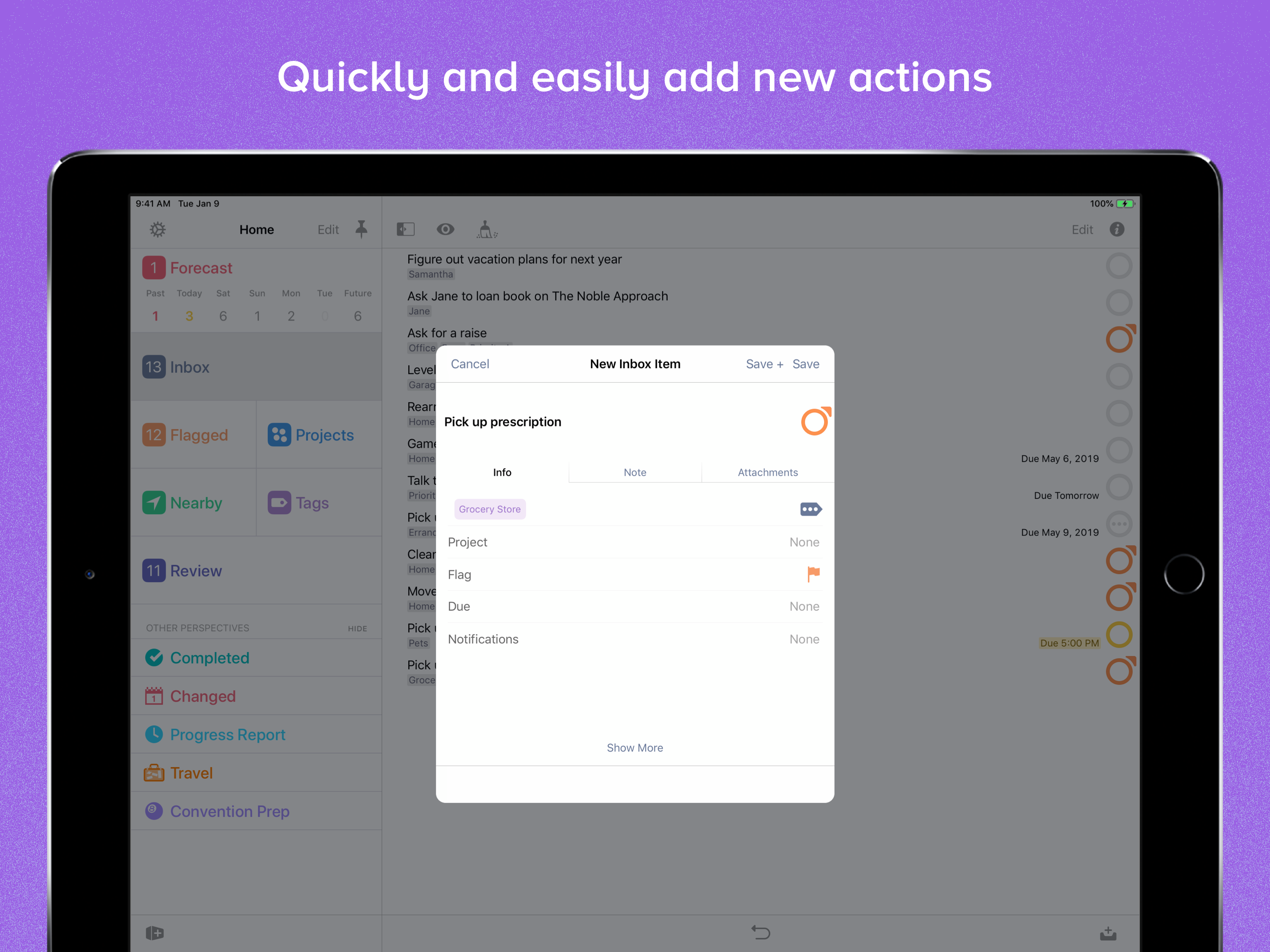
Task: Toggle the sidebar panel icon
Action: (405, 230)
